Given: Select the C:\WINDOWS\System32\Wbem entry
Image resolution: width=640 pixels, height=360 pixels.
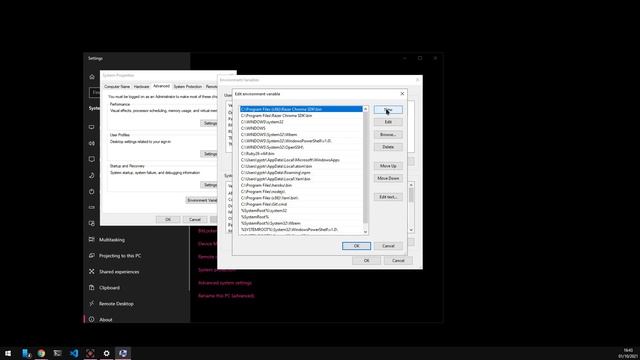Looking at the screenshot, I should click(301, 134).
